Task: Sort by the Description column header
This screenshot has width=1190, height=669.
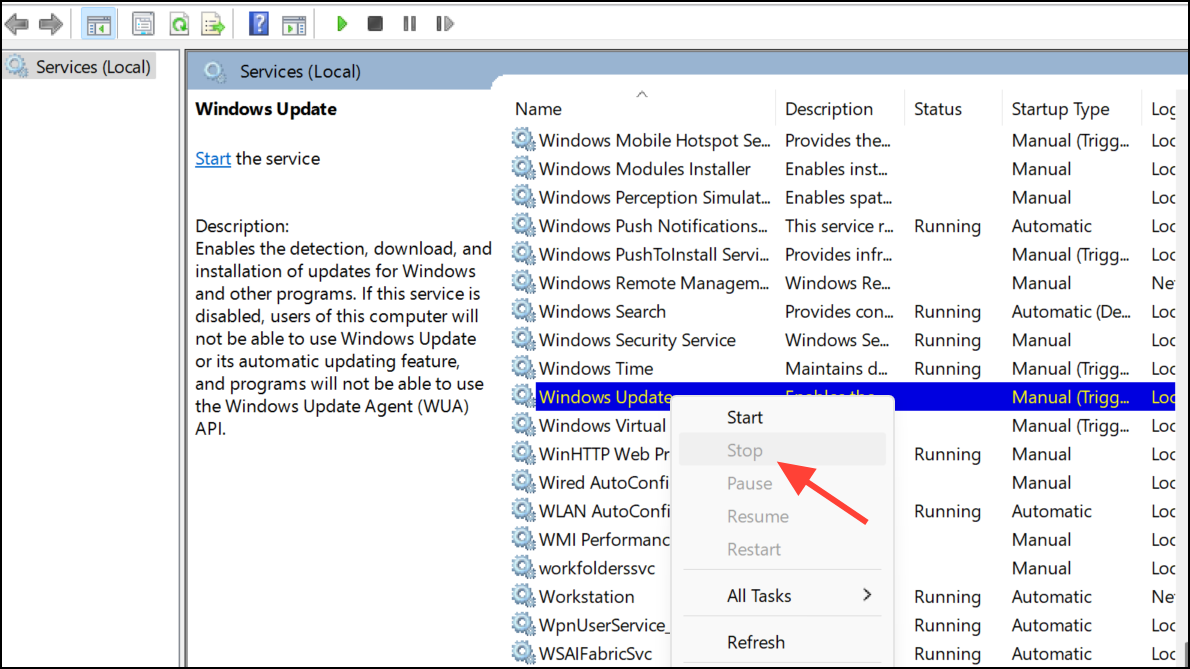Action: click(x=829, y=108)
